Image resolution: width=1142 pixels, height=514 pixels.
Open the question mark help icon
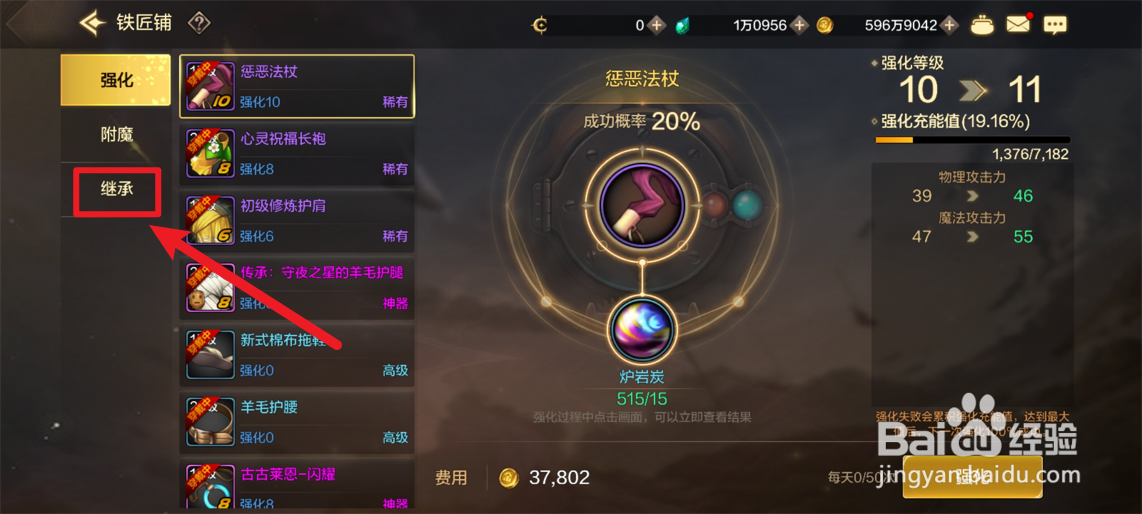tap(199, 24)
